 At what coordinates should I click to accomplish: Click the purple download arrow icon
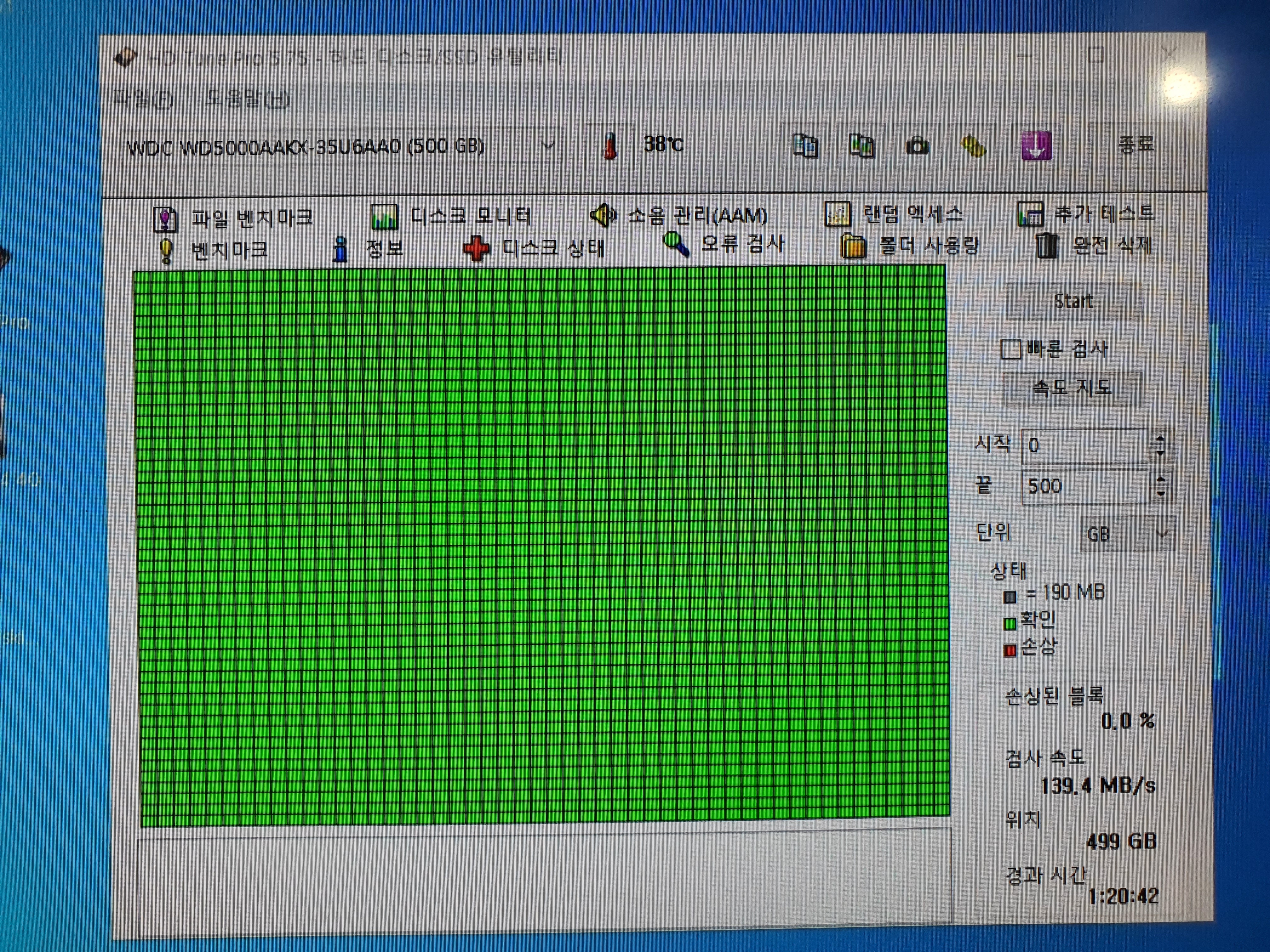1036,146
